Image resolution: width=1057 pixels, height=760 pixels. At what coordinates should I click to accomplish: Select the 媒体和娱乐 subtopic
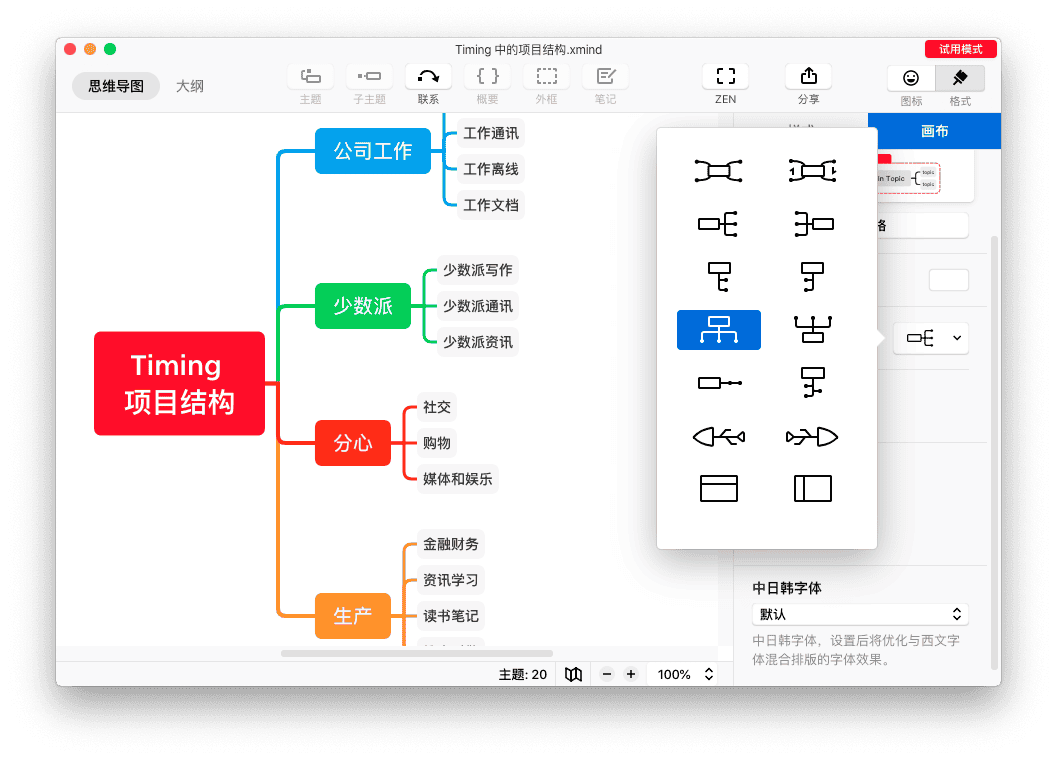pos(458,479)
